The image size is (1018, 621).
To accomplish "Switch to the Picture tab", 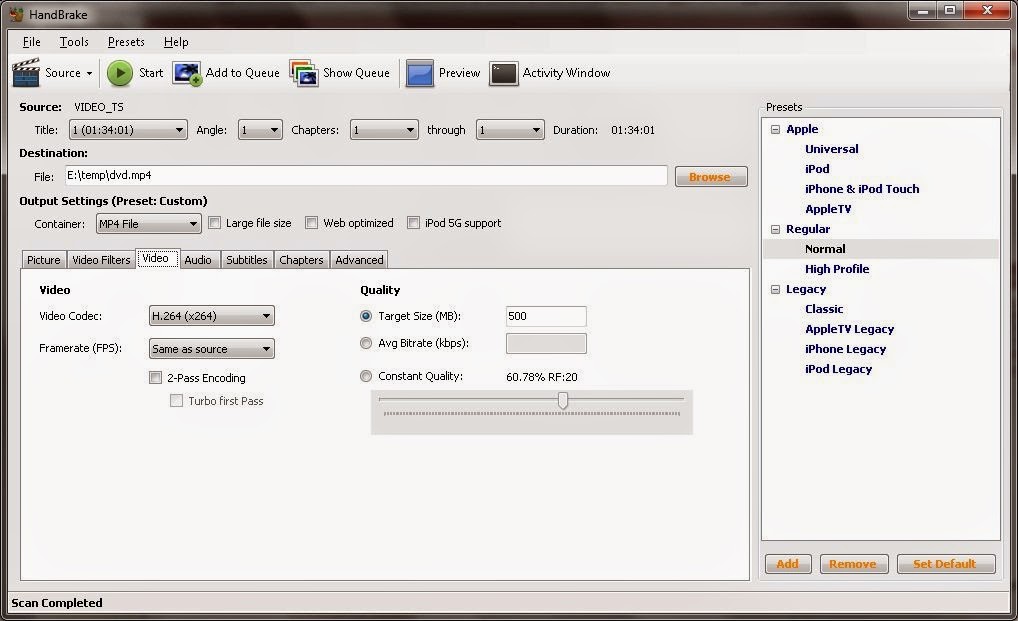I will (43, 260).
